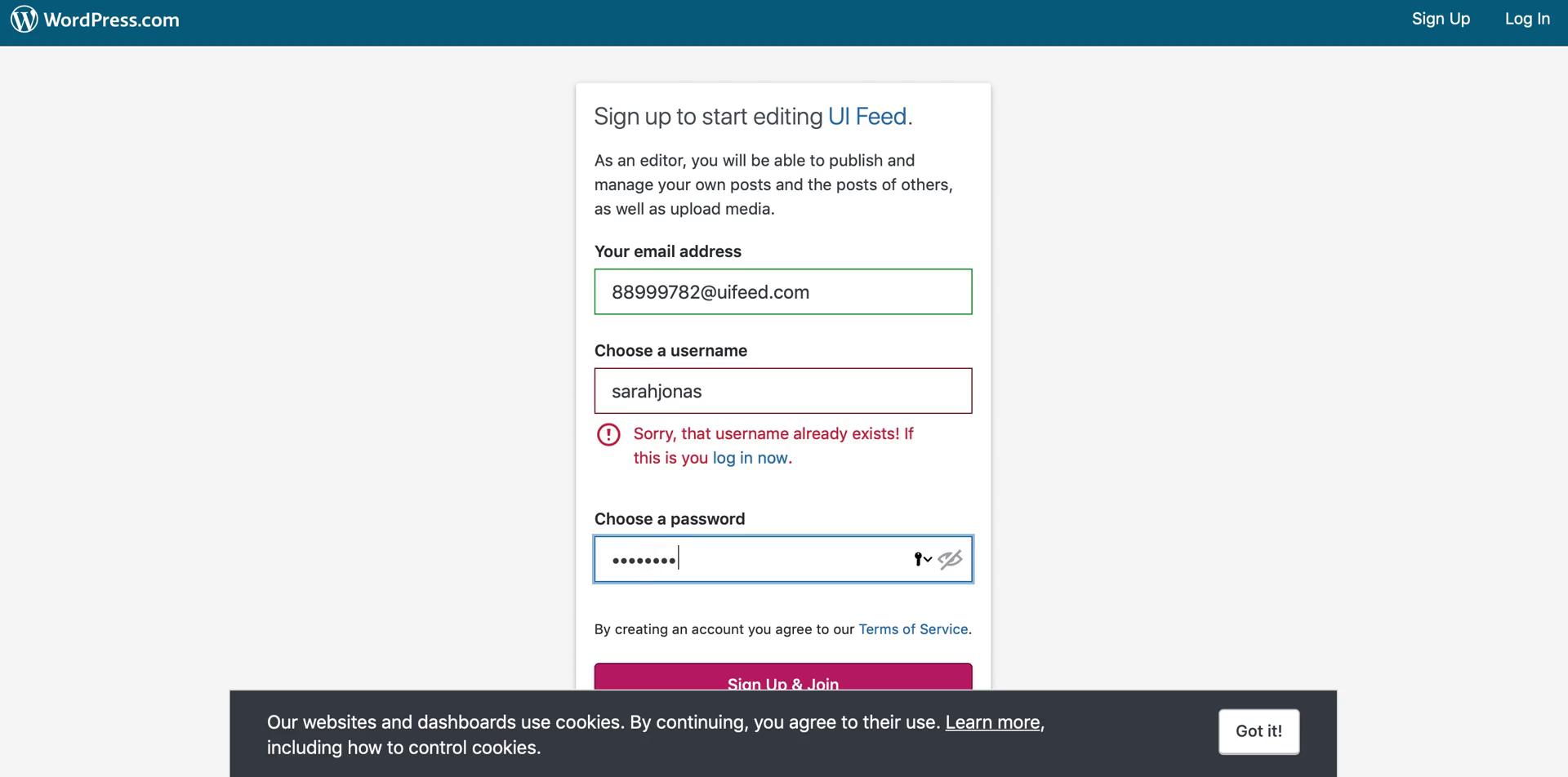Click the log in now link

[748, 458]
